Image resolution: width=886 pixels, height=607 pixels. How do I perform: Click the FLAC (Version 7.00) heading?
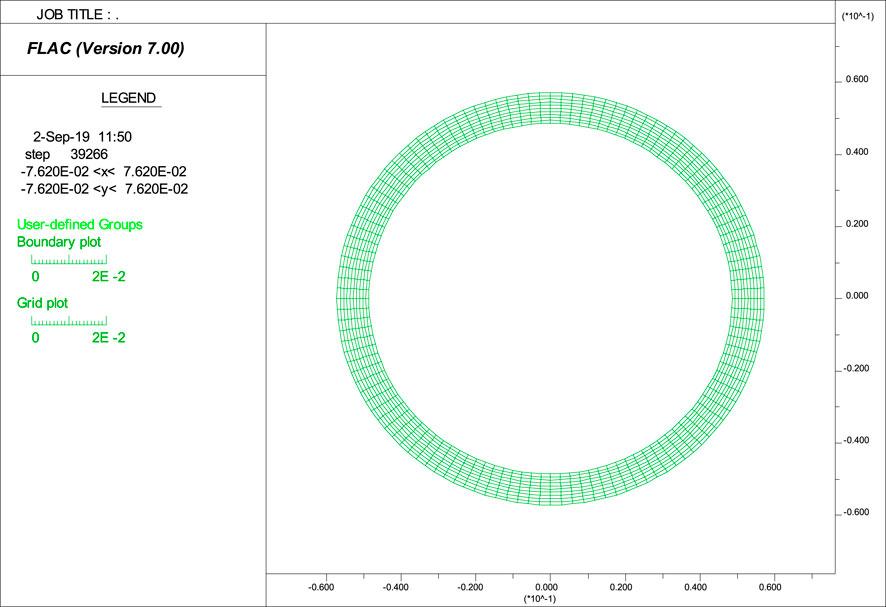tap(105, 48)
